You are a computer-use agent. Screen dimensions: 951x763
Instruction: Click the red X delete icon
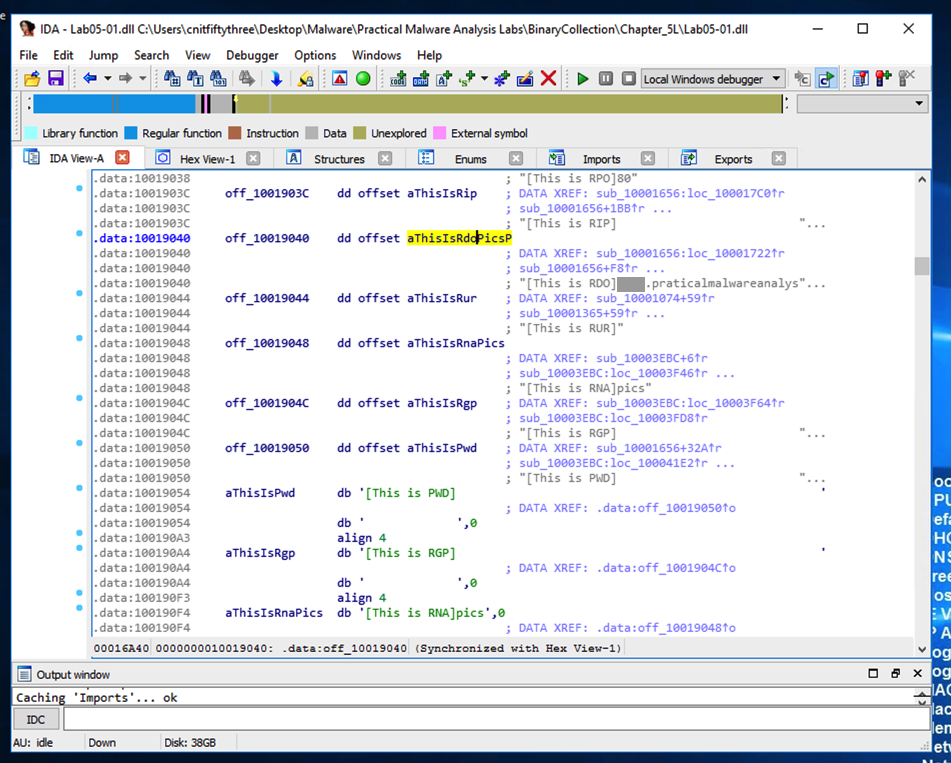point(548,79)
